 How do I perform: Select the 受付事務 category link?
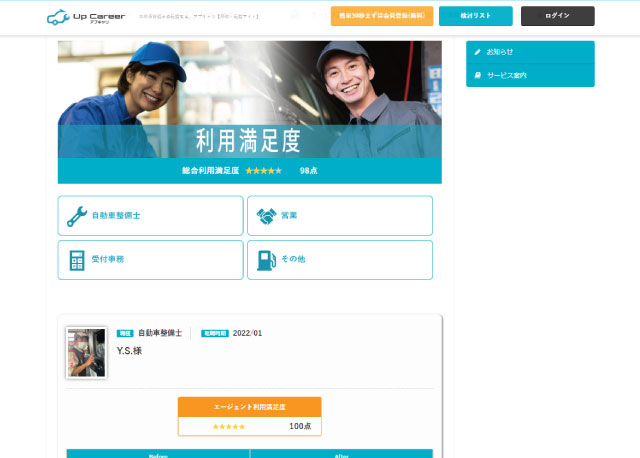coord(150,260)
